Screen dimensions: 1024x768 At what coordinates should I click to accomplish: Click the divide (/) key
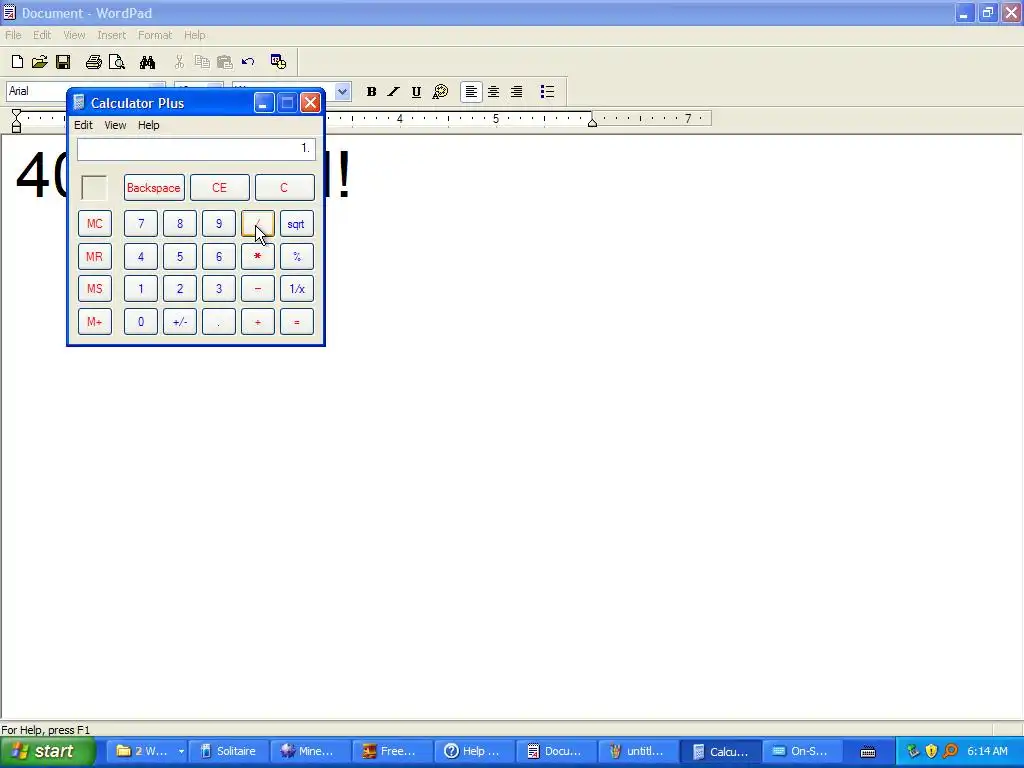(x=258, y=224)
